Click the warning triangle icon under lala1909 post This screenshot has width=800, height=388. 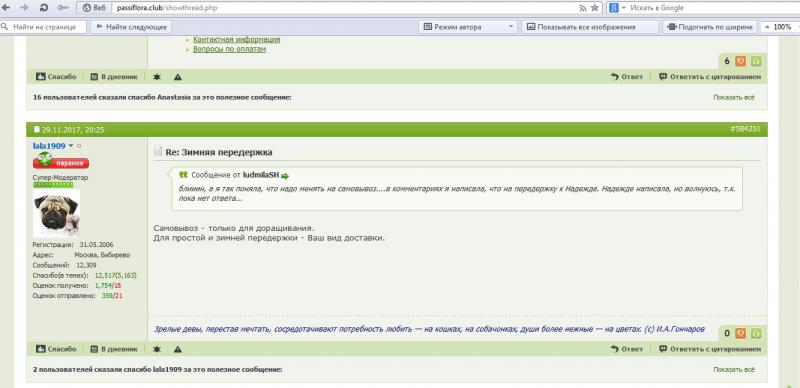coord(178,349)
